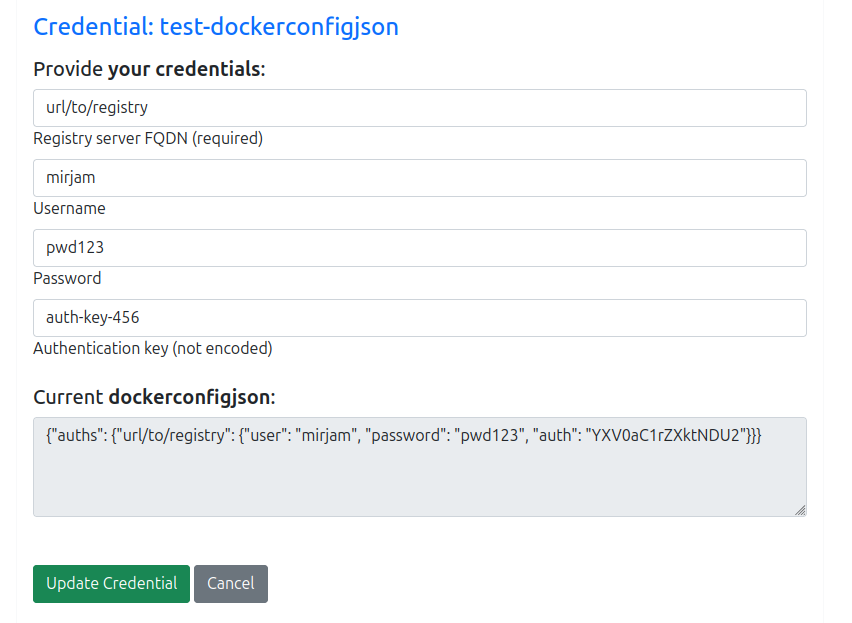Viewport: 852px width, 623px height.
Task: Focus the Password field showing pwd123
Action: [420, 247]
